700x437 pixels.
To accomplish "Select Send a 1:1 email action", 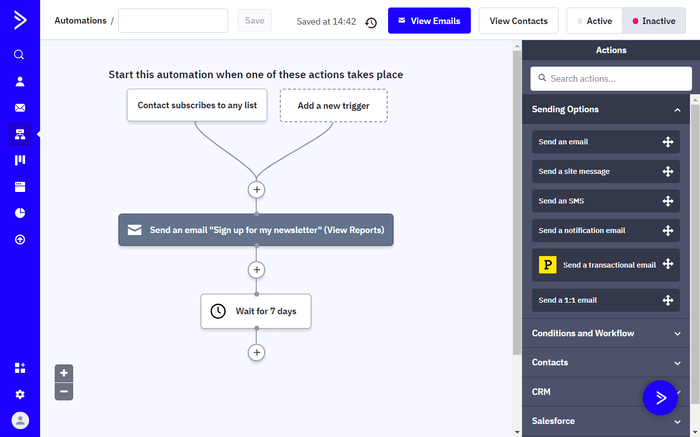I will tap(605, 300).
